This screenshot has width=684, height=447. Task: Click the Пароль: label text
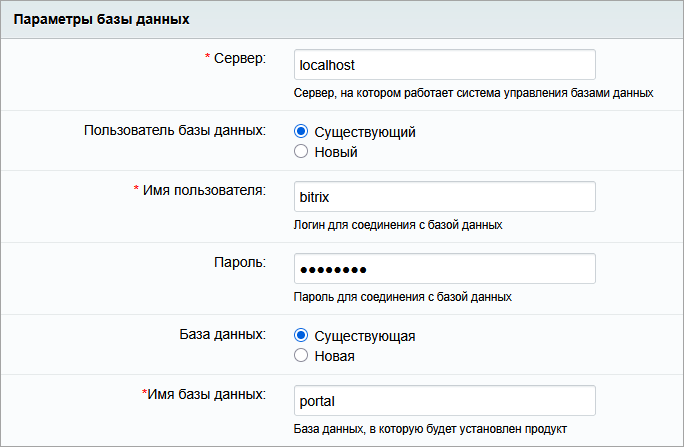click(x=240, y=263)
